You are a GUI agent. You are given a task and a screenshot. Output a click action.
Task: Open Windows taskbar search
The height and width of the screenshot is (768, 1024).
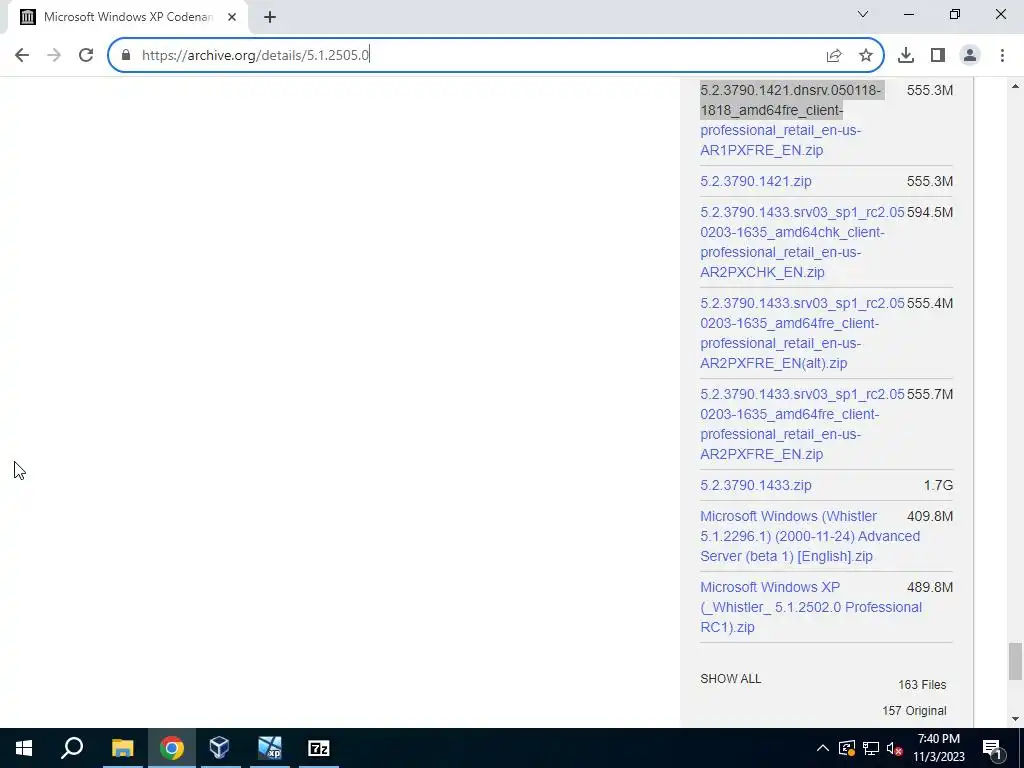(x=72, y=748)
